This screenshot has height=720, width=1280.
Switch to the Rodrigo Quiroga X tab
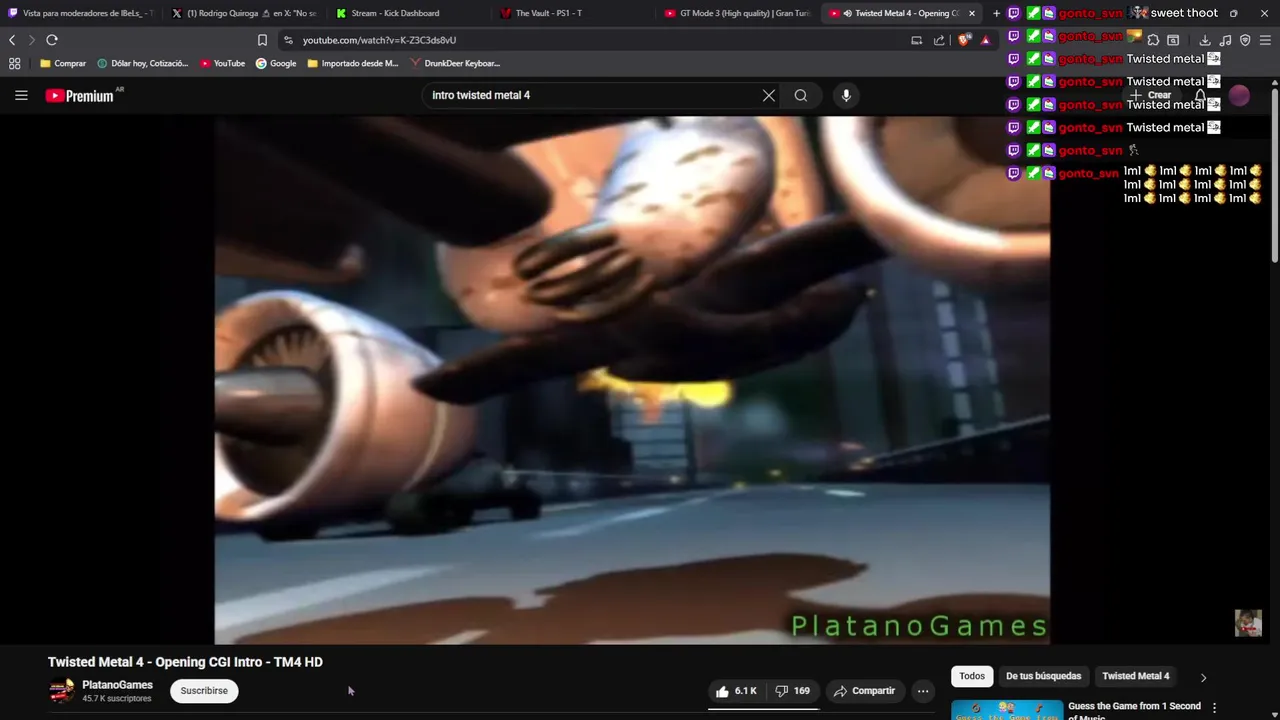244,13
